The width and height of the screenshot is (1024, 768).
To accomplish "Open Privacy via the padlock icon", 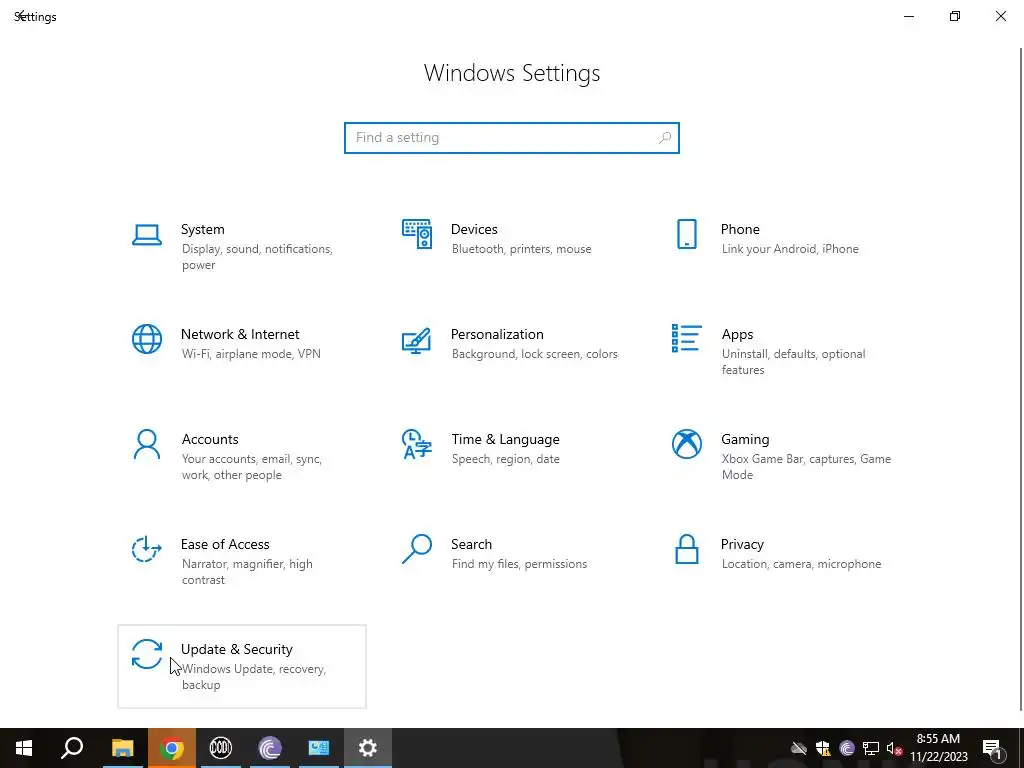I will pos(686,549).
